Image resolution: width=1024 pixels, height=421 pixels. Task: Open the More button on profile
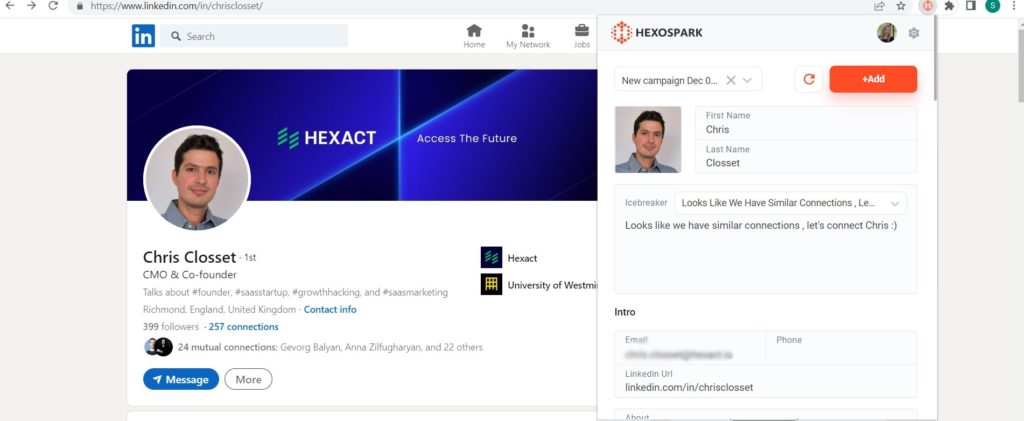click(x=248, y=379)
